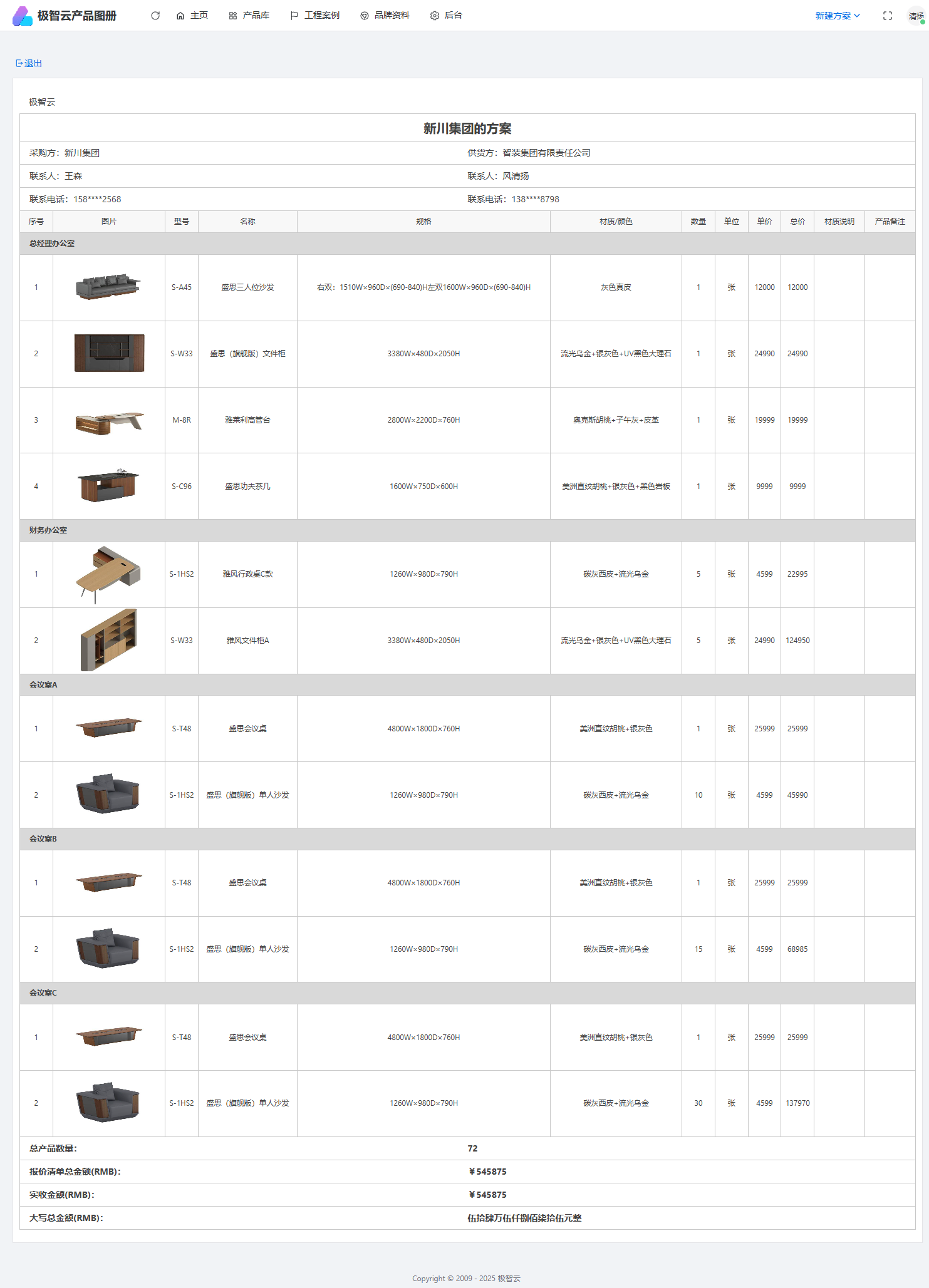
Task: Toggle fullscreen mode icon
Action: pos(887,16)
